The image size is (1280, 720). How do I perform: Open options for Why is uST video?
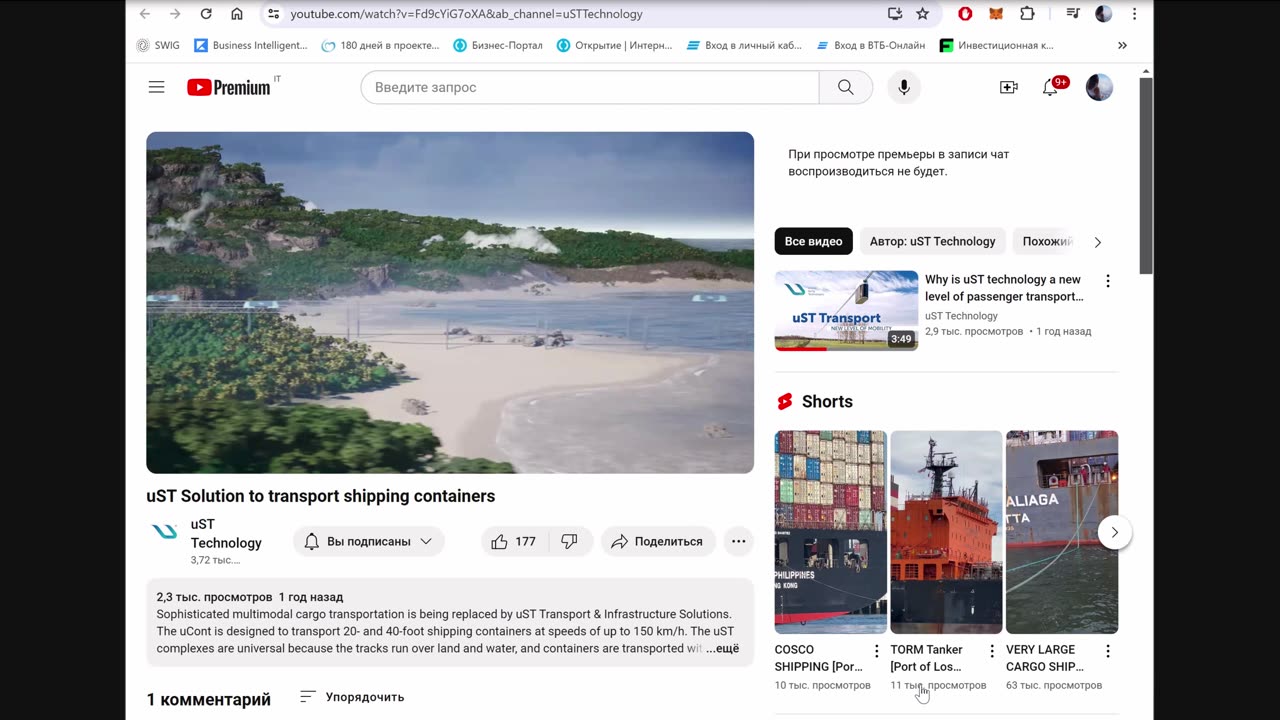coord(1107,281)
